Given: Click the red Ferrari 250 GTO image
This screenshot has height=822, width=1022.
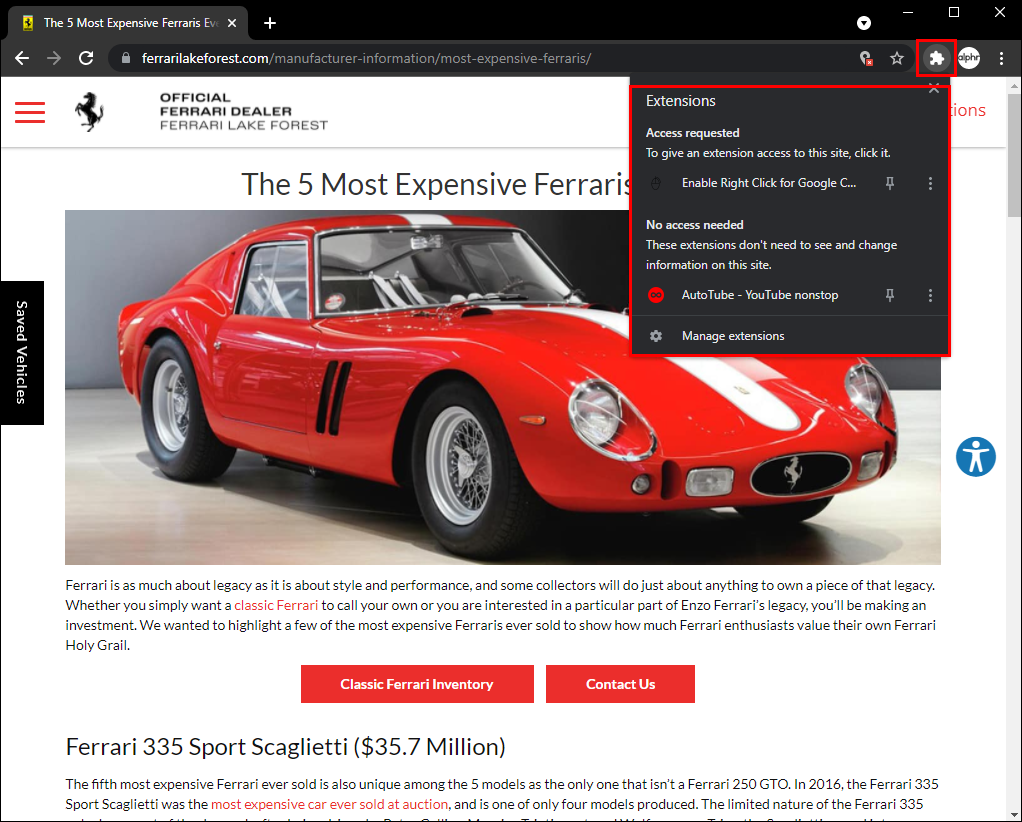Looking at the screenshot, I should pos(503,387).
